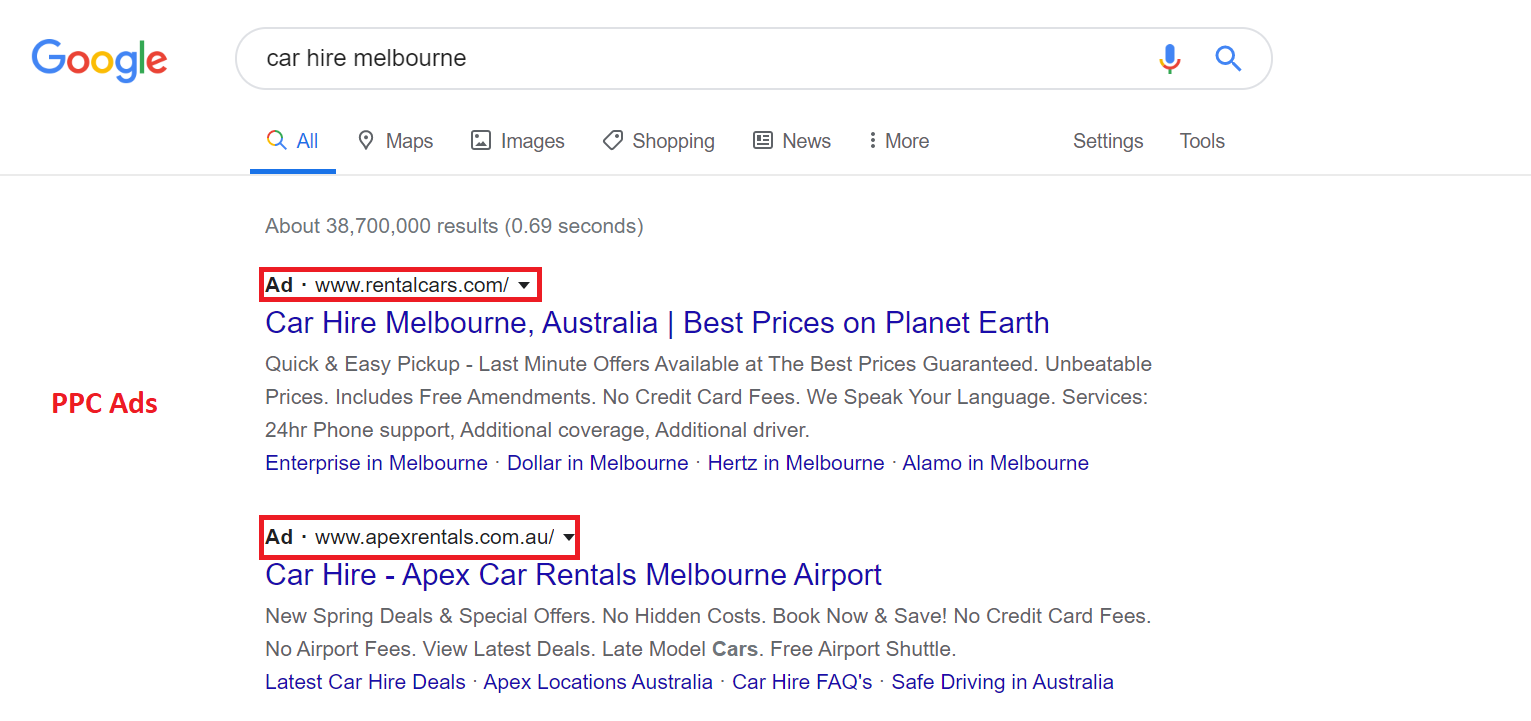Click the Enterprise in Melbourne sitelink

[x=376, y=463]
